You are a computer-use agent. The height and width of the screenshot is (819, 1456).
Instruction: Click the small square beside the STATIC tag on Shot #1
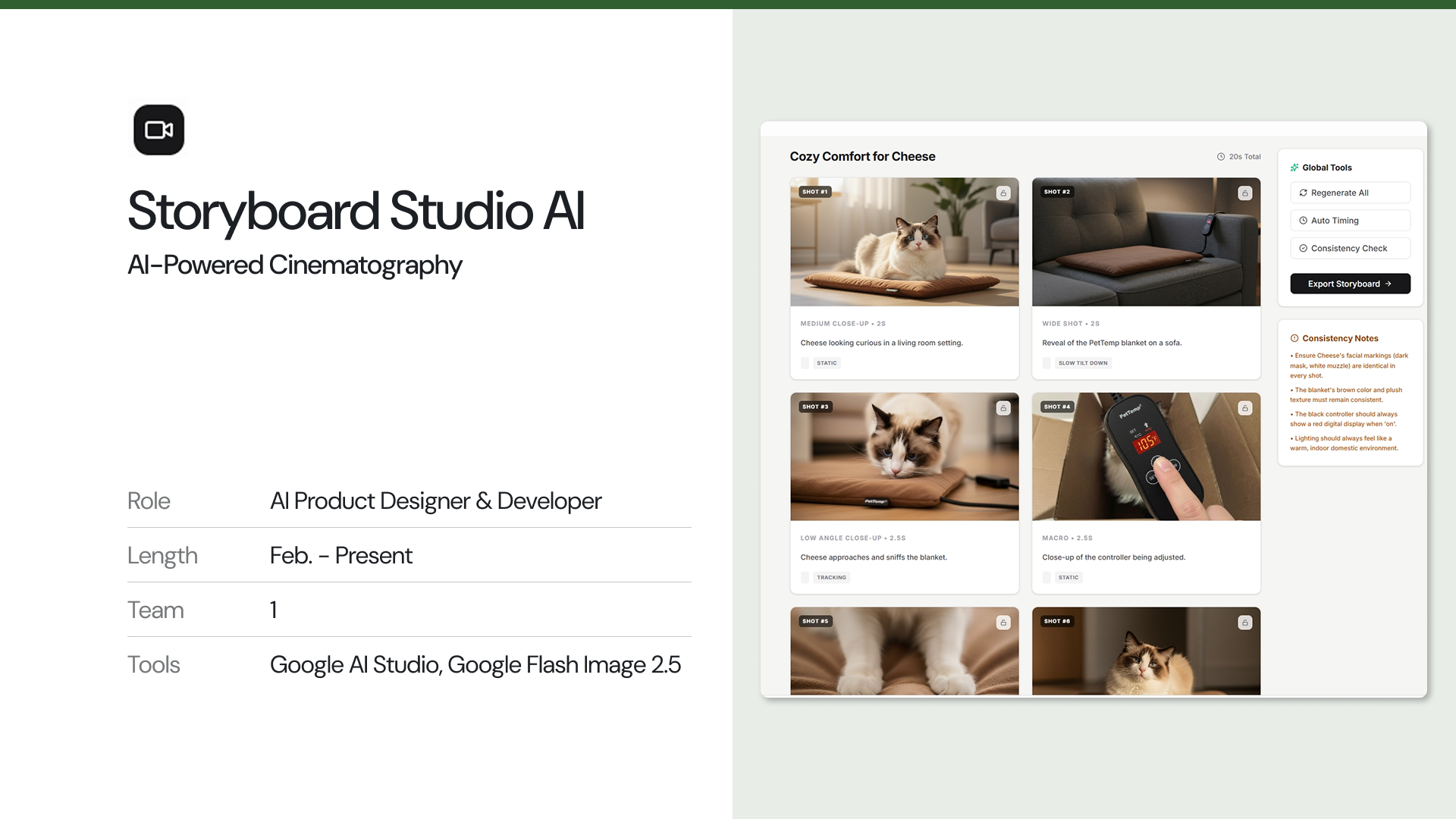(x=805, y=363)
